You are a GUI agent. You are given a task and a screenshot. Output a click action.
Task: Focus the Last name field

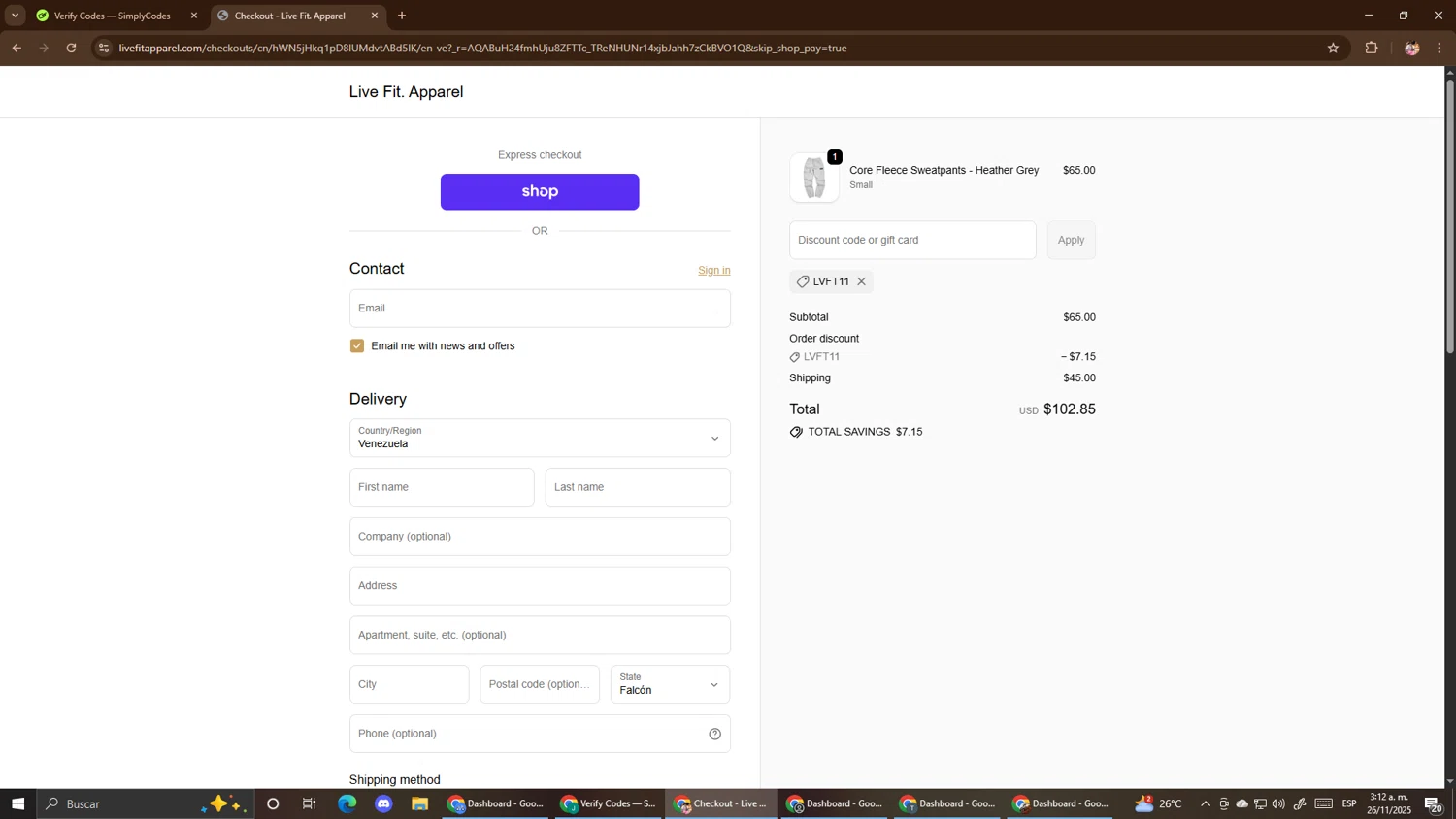pyautogui.click(x=638, y=487)
